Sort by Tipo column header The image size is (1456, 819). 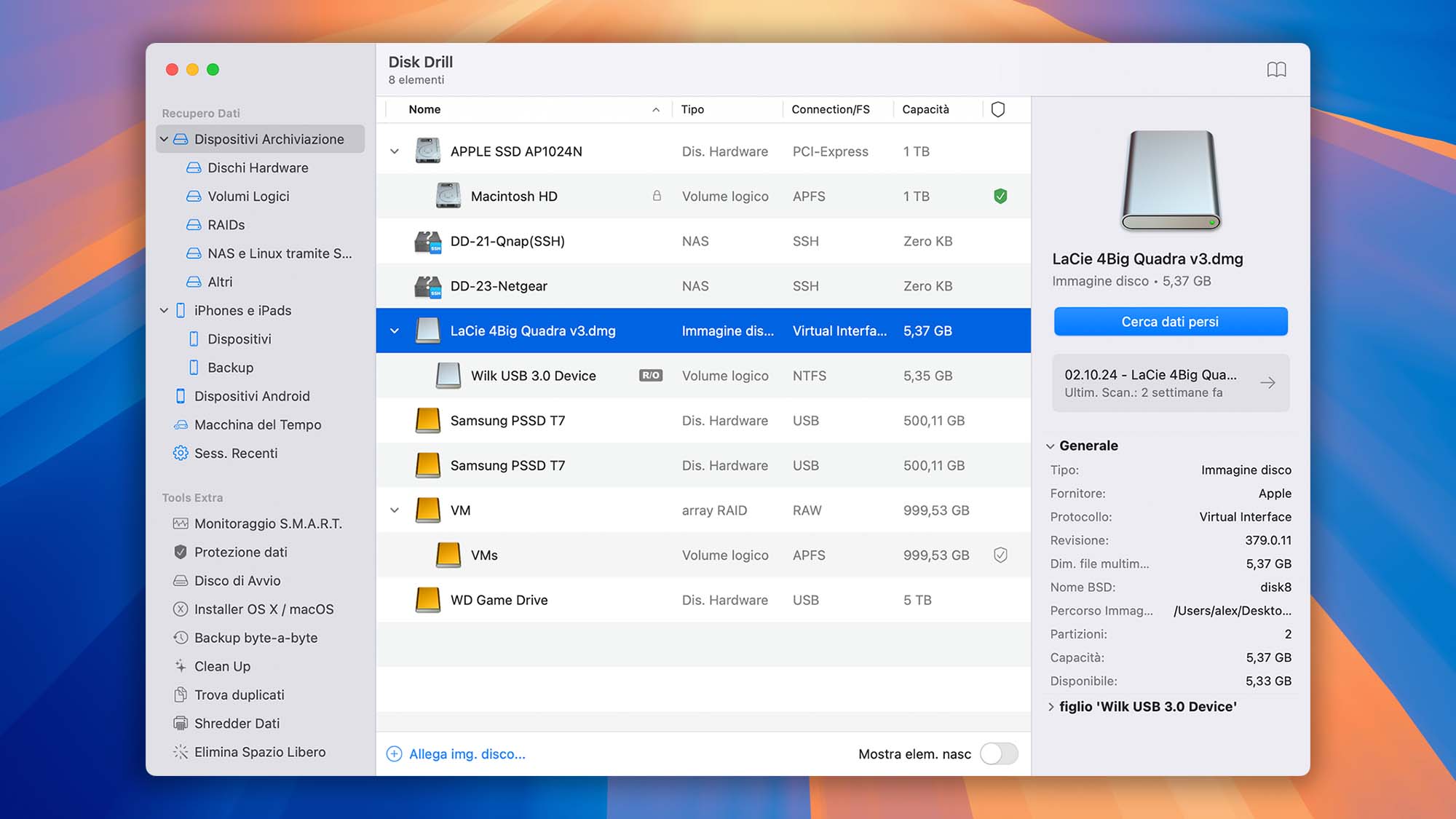(x=692, y=109)
